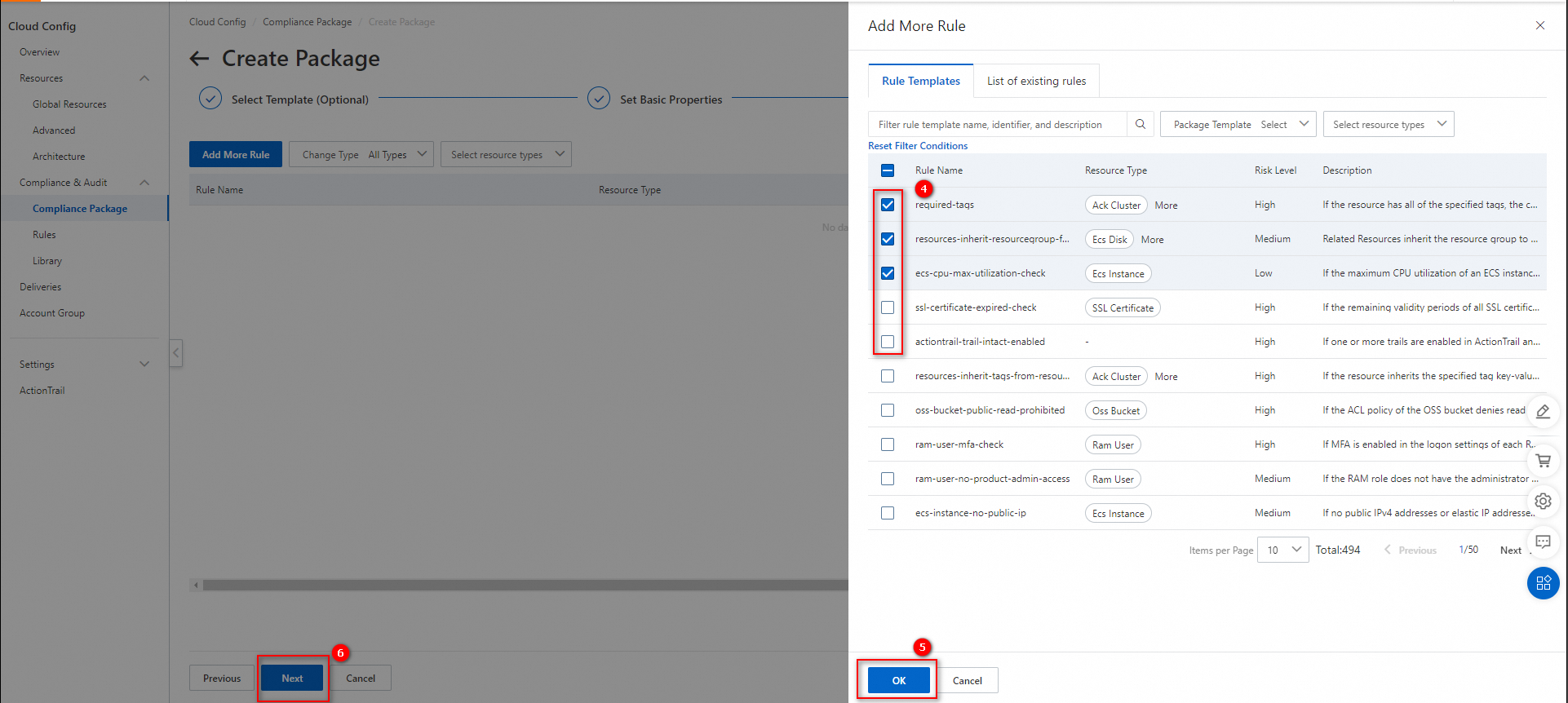Open Compliance Package in the sidebar
The image size is (1568, 703).
coord(80,209)
